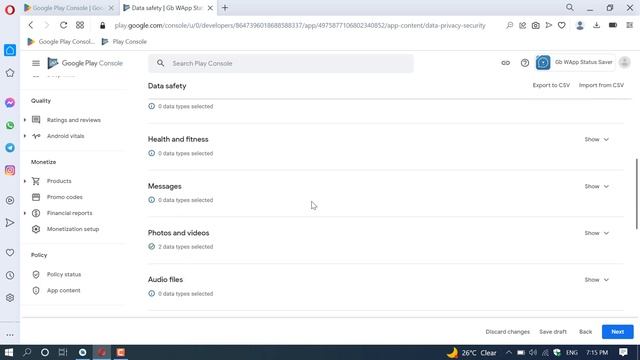Show Photos and videos data types
This screenshot has width=640, height=360.
(x=596, y=233)
